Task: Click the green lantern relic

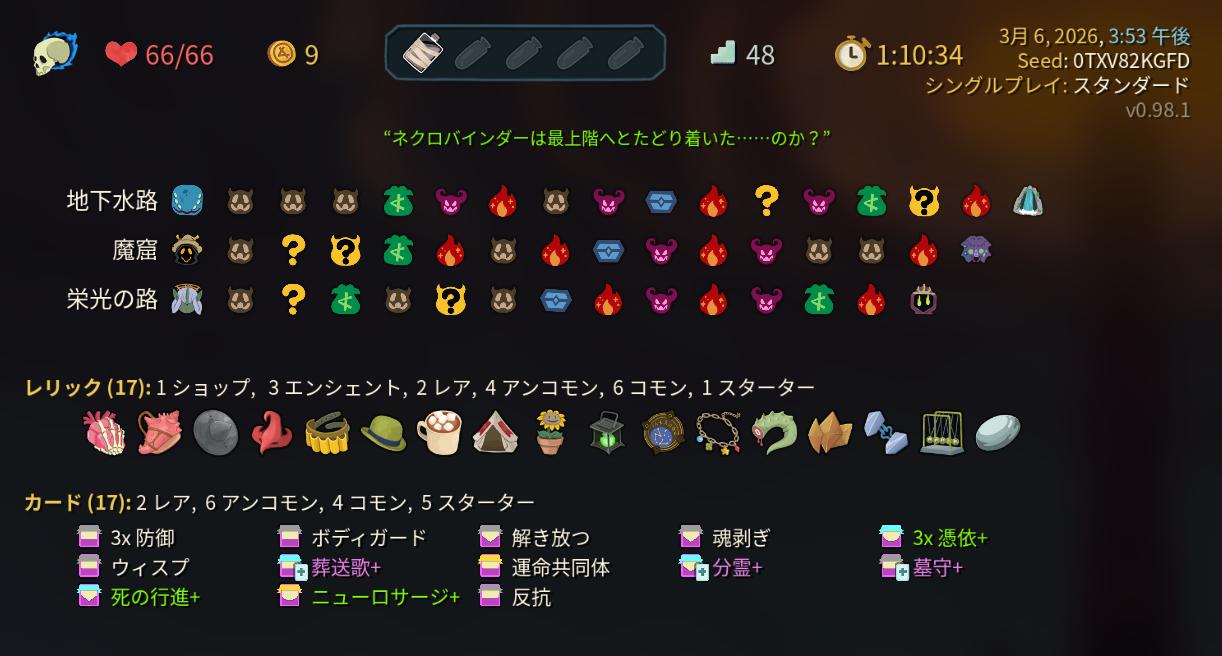Action: coord(606,433)
